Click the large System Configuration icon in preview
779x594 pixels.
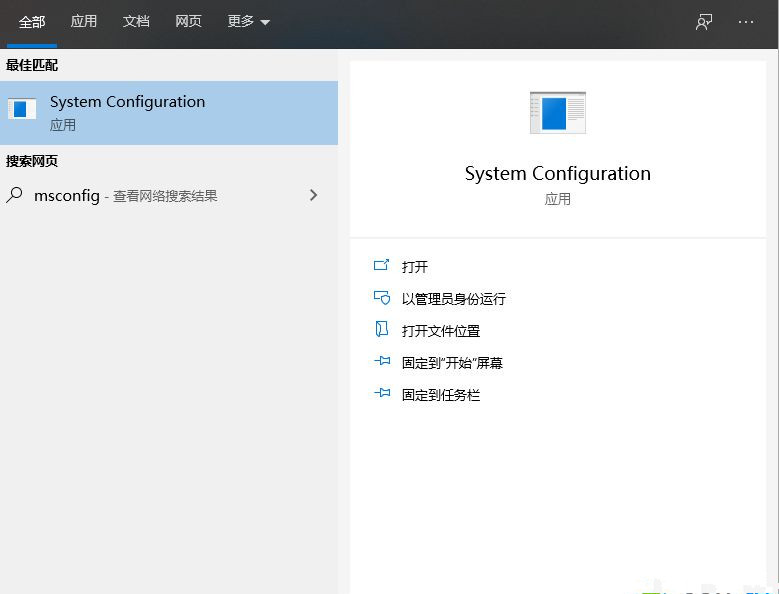pyautogui.click(x=557, y=112)
